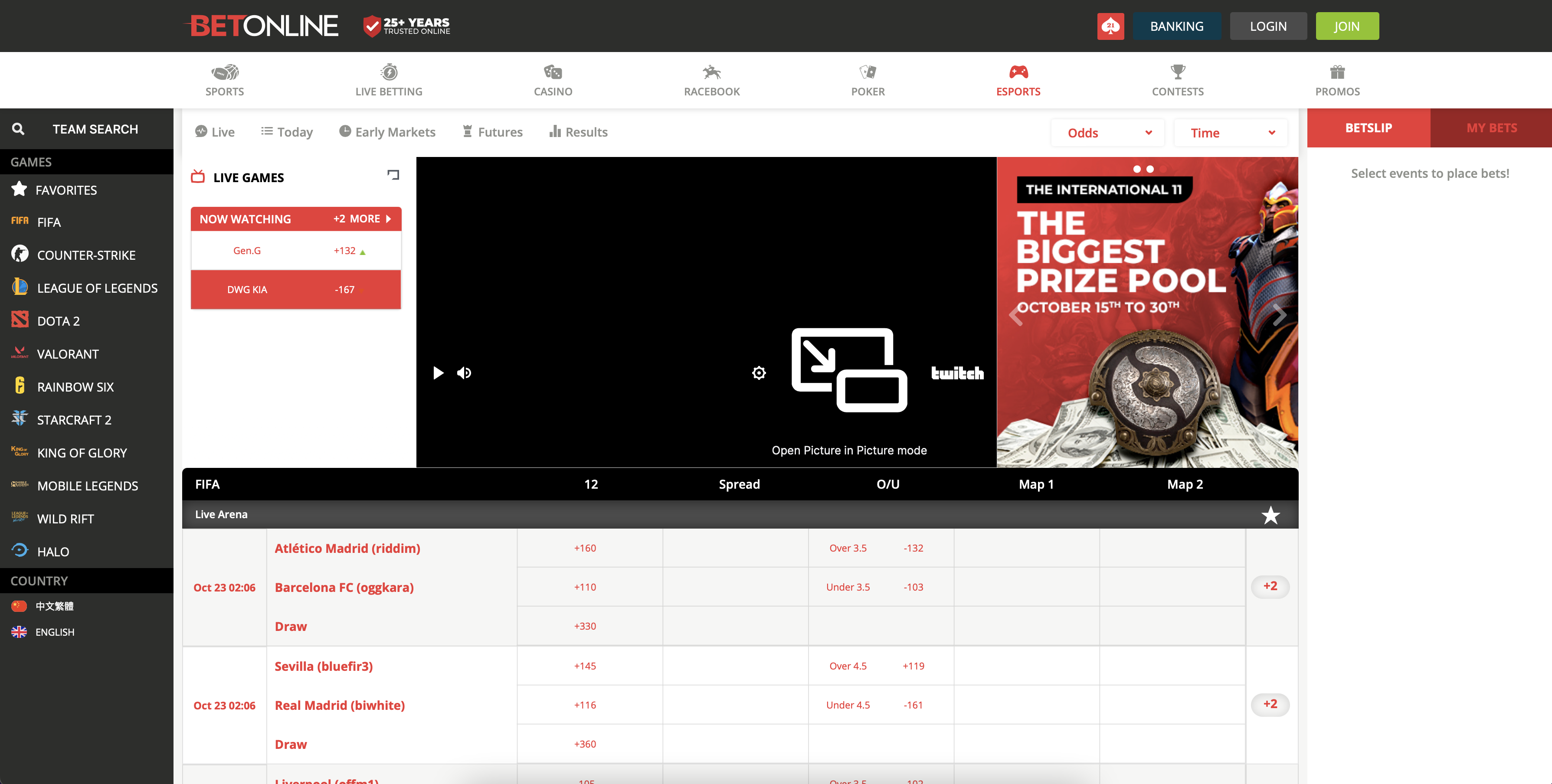Open the Poker cards icon

(x=868, y=72)
